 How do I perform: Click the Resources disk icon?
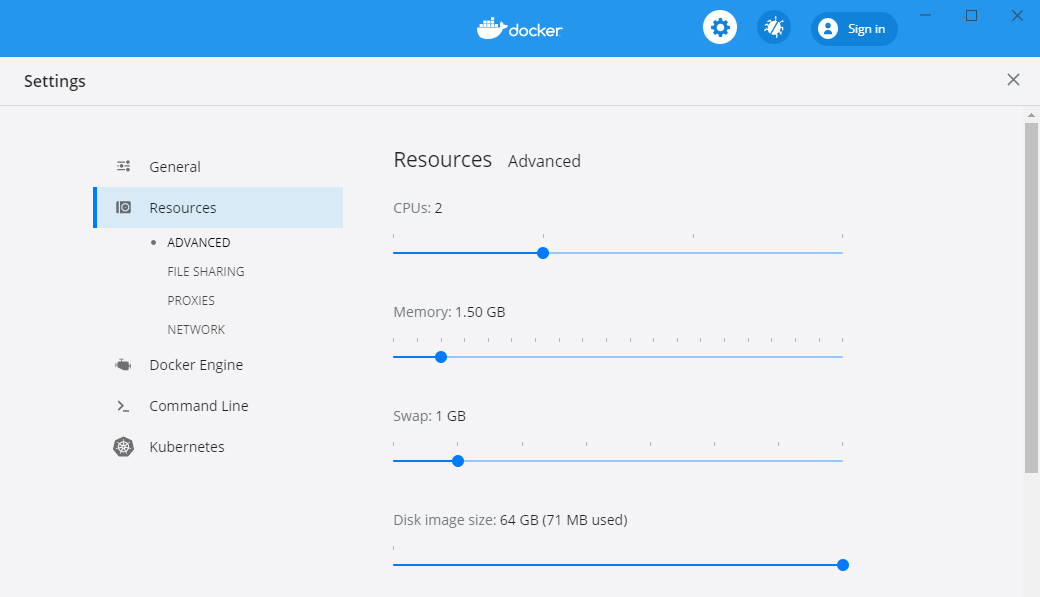123,208
